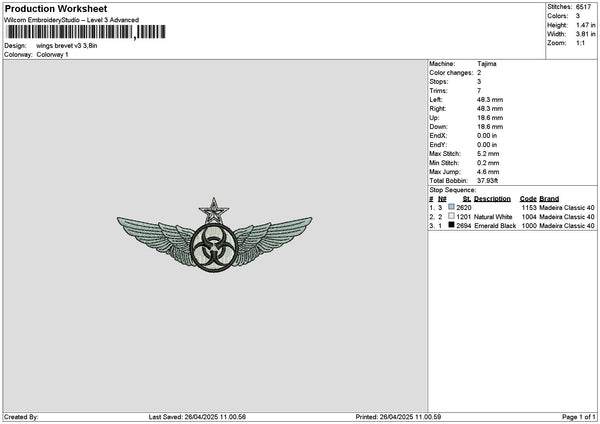600x424 pixels.
Task: Click the 'Description' column header
Action: point(492,199)
